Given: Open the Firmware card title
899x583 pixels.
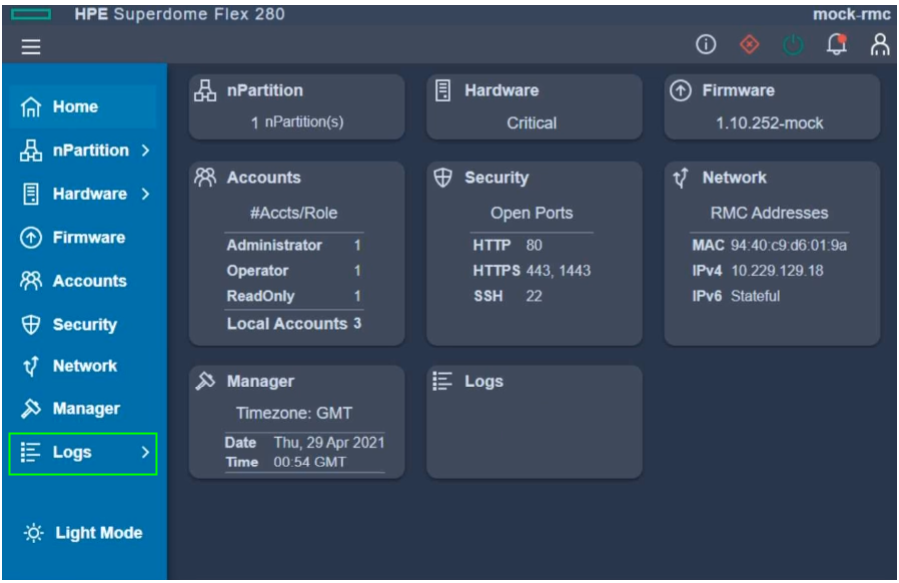Looking at the screenshot, I should click(x=738, y=91).
